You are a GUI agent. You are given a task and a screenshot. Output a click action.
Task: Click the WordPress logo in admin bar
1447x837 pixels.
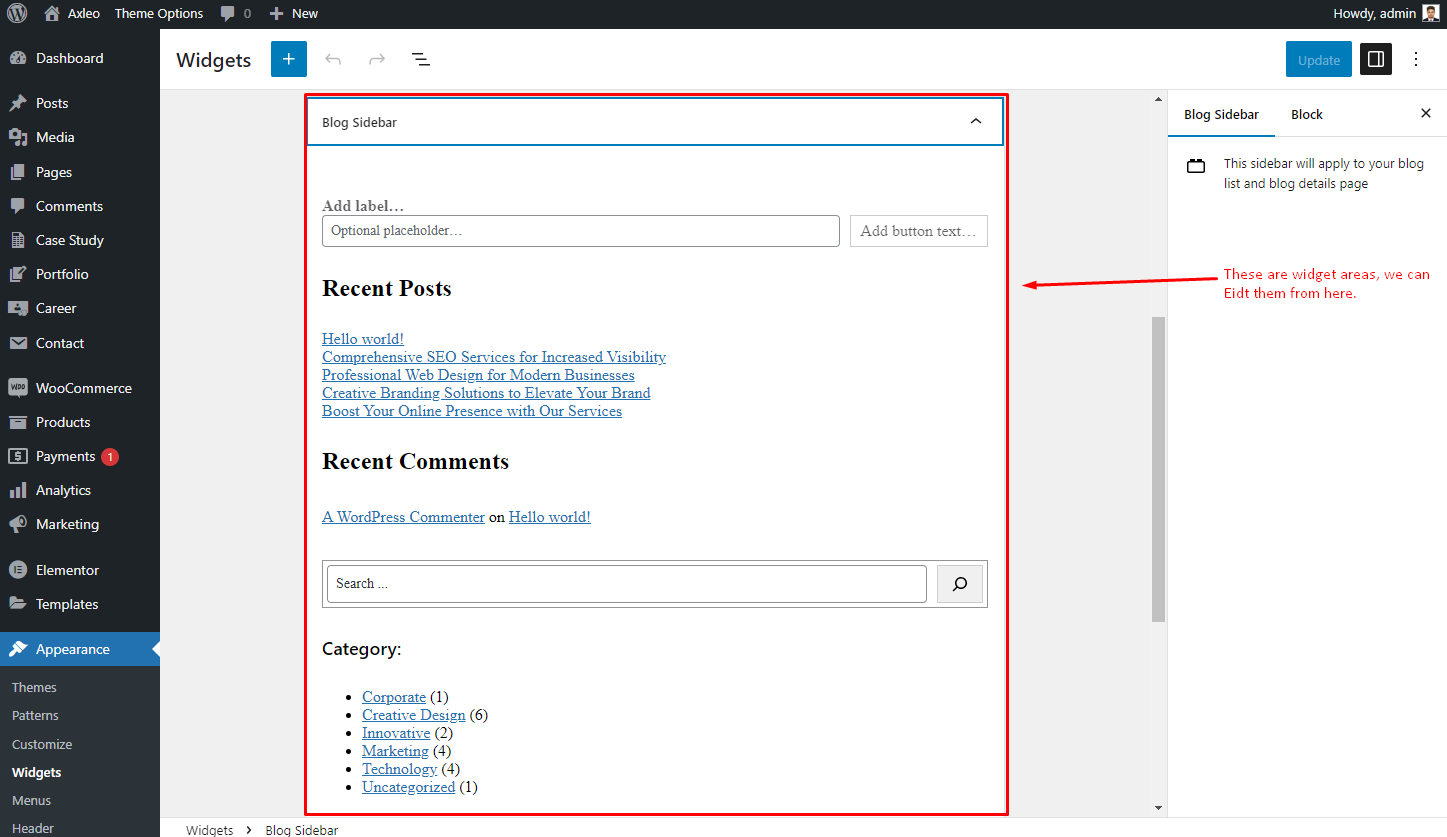pyautogui.click(x=17, y=13)
